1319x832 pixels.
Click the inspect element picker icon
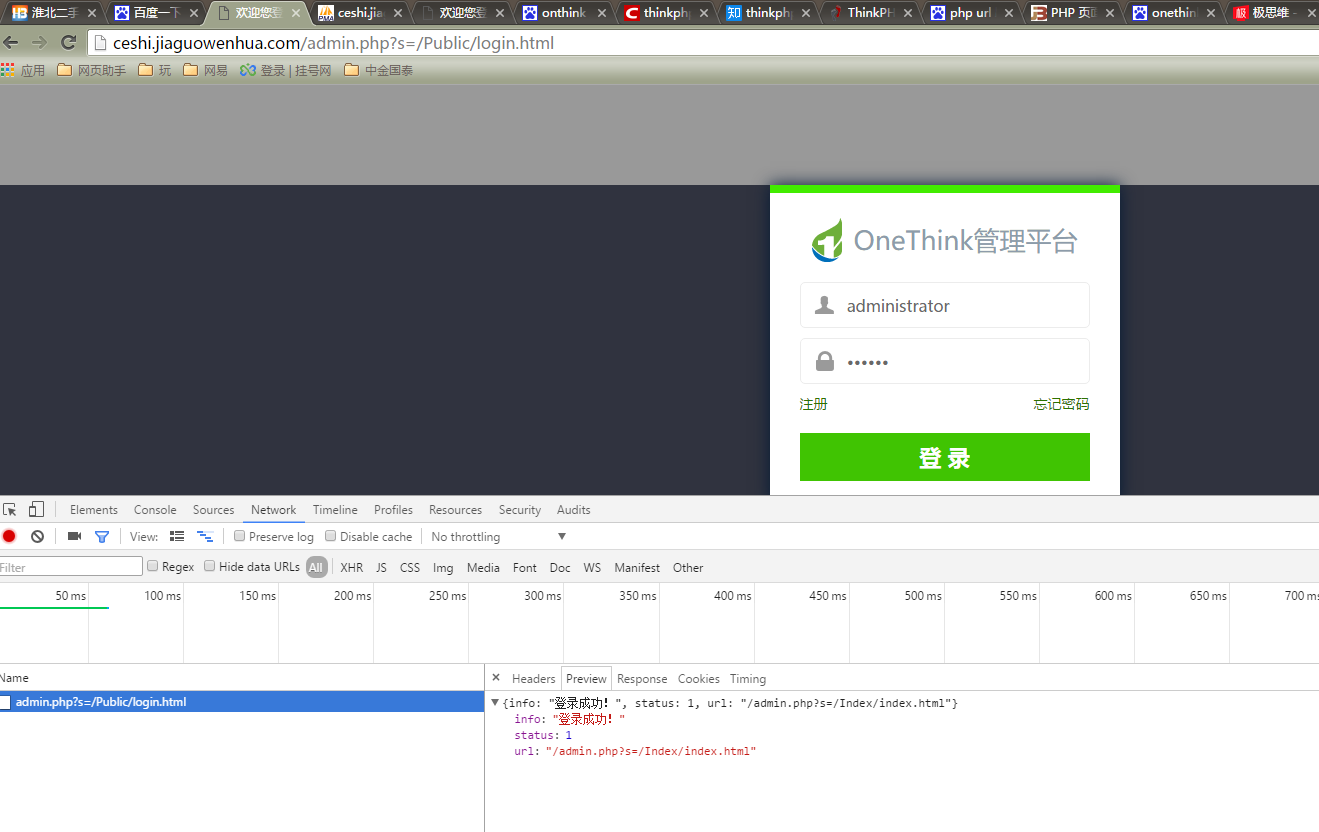(10, 509)
